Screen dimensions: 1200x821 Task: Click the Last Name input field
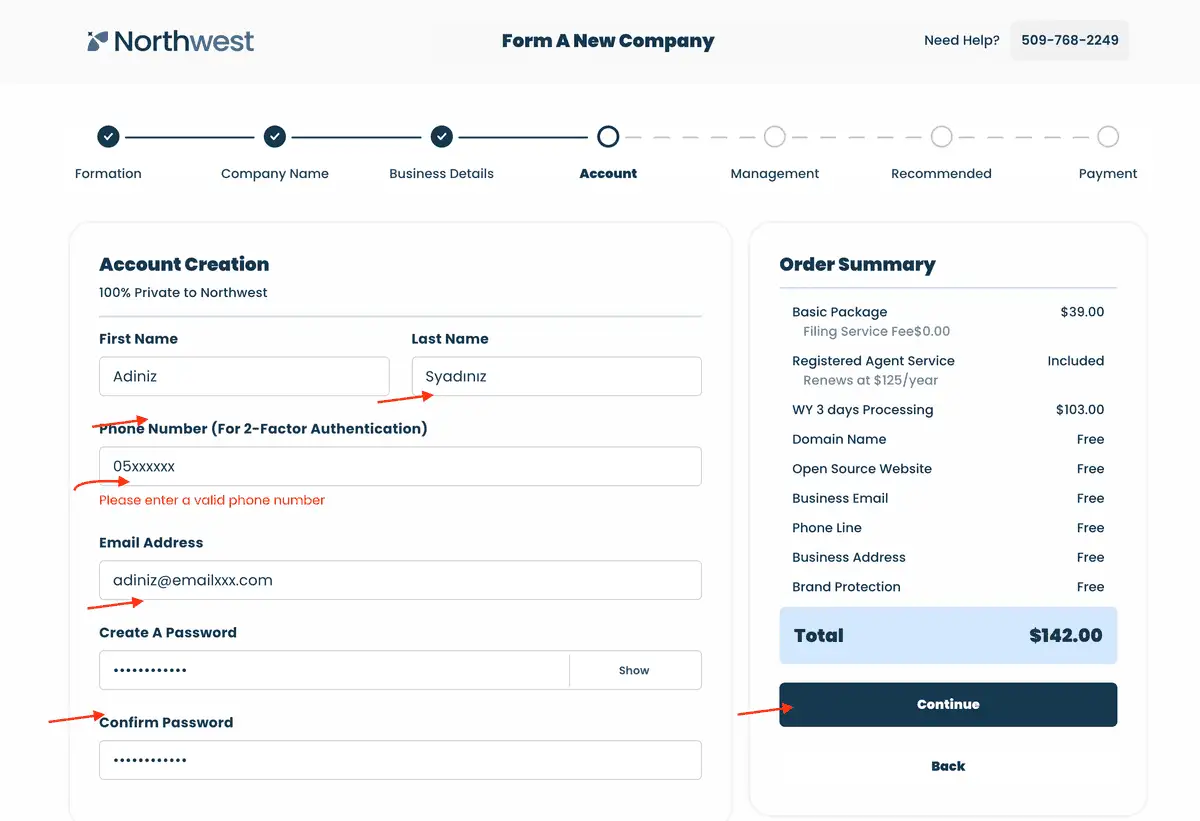pyautogui.click(x=557, y=377)
